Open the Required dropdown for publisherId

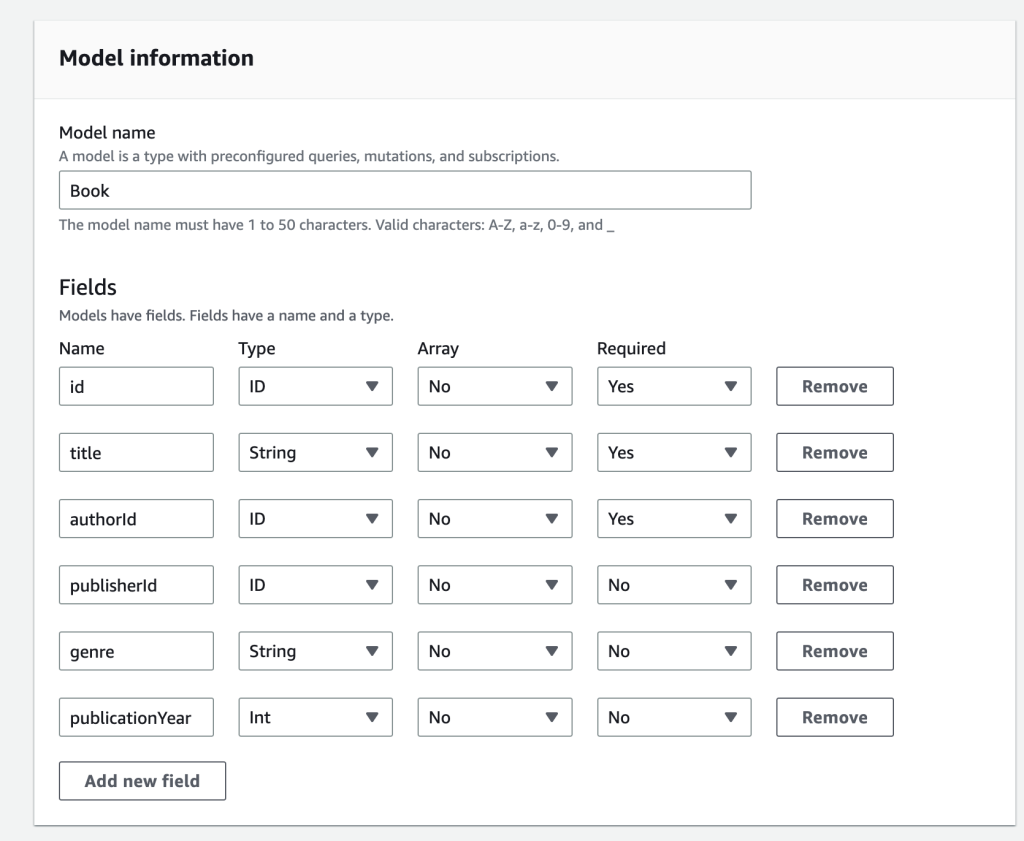(x=673, y=584)
